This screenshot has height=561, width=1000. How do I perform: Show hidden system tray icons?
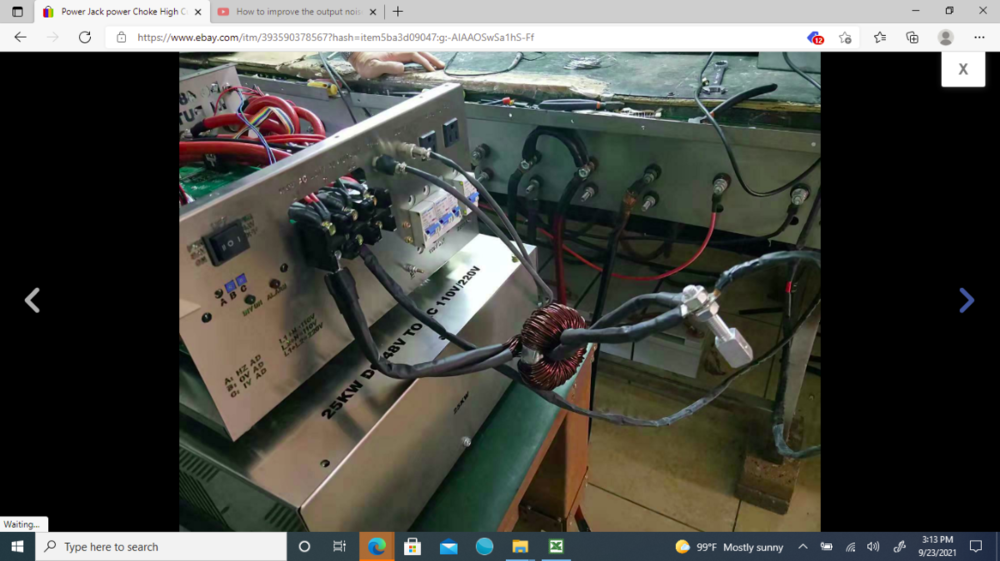tap(803, 547)
